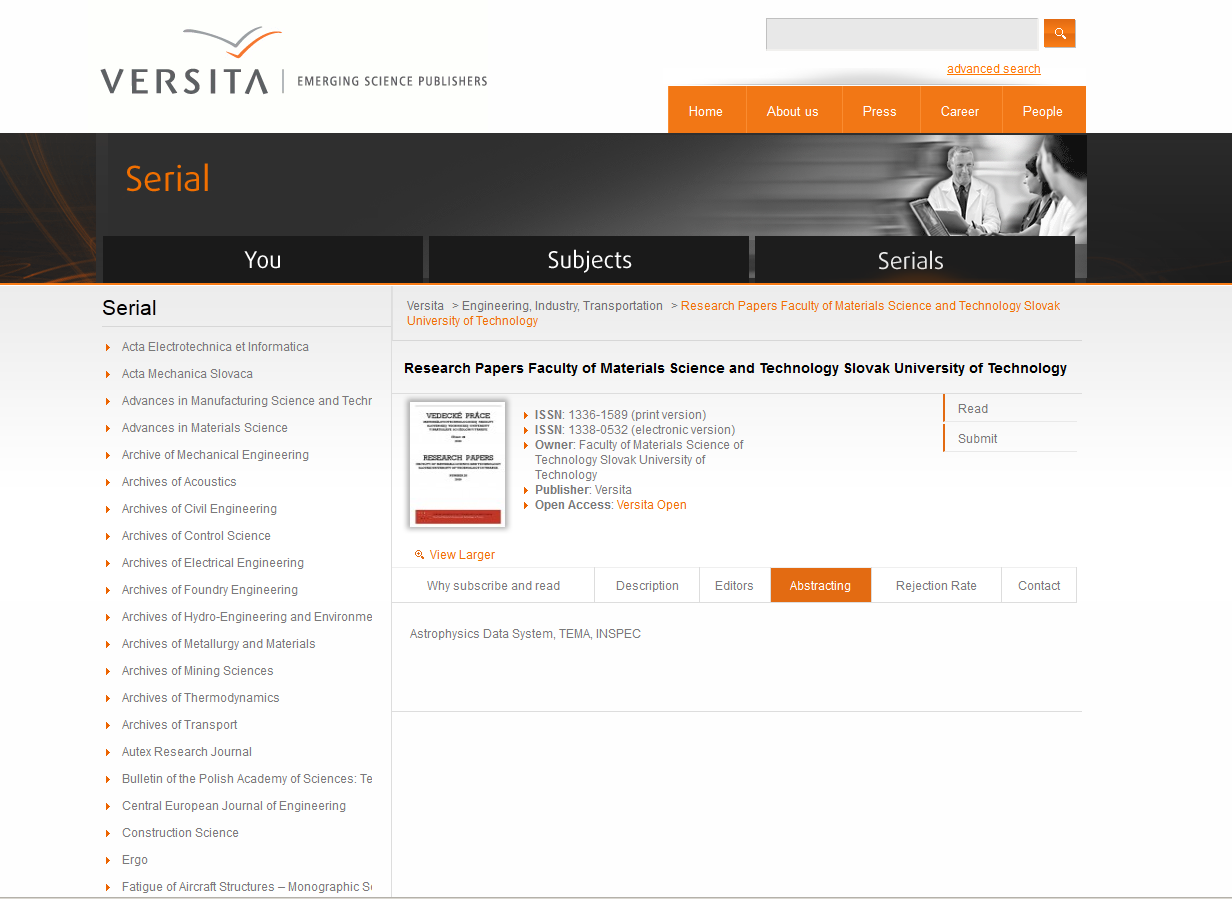The height and width of the screenshot is (899, 1232).
Task: Click the Versita logo
Action: (293, 61)
